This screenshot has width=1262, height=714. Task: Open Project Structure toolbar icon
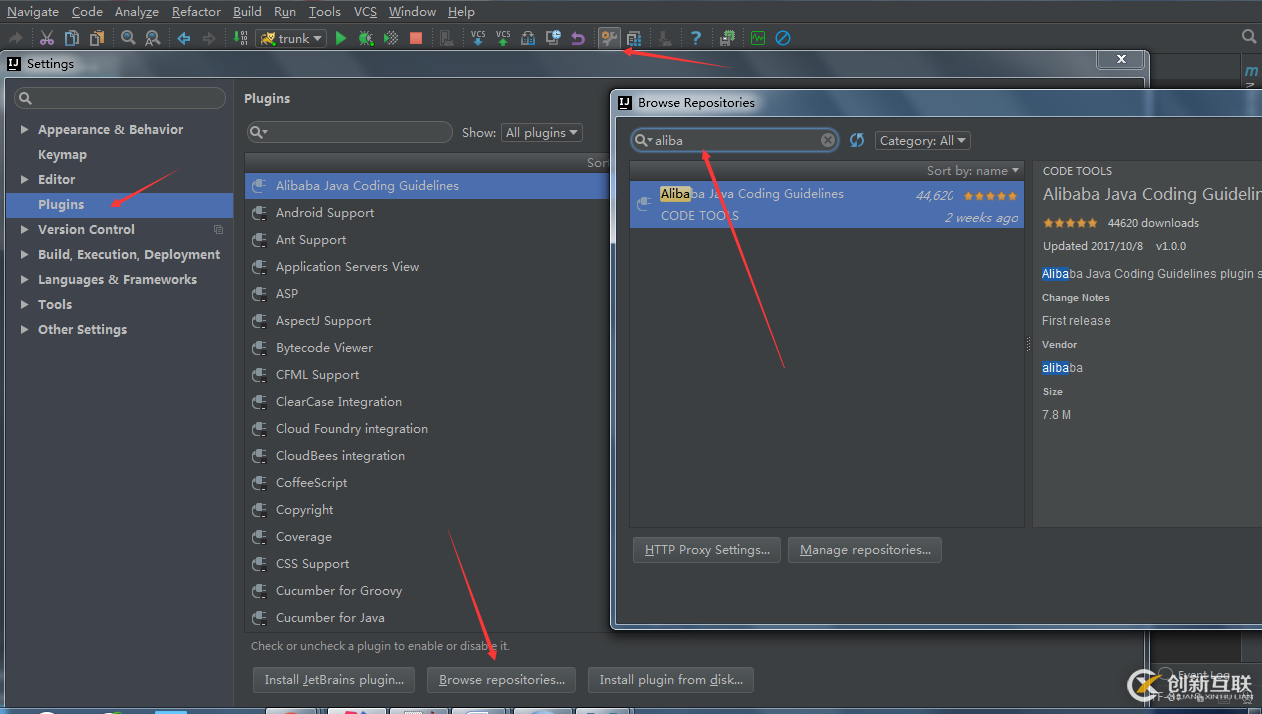click(634, 38)
